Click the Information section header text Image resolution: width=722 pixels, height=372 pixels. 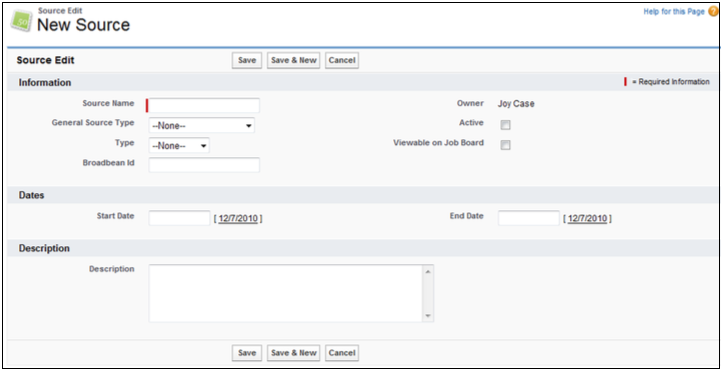click(x=45, y=83)
